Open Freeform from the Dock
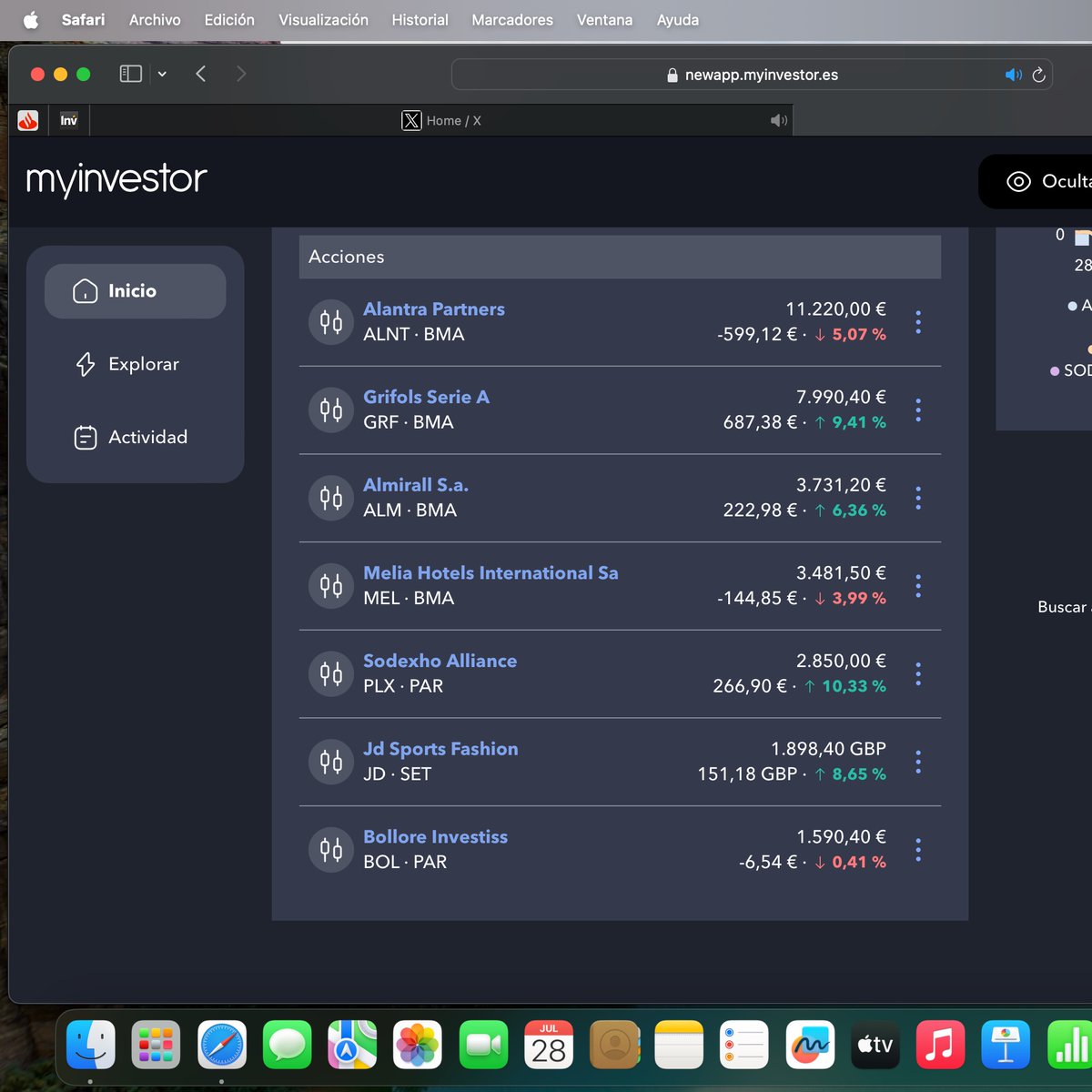Viewport: 1092px width, 1092px height. click(810, 1045)
